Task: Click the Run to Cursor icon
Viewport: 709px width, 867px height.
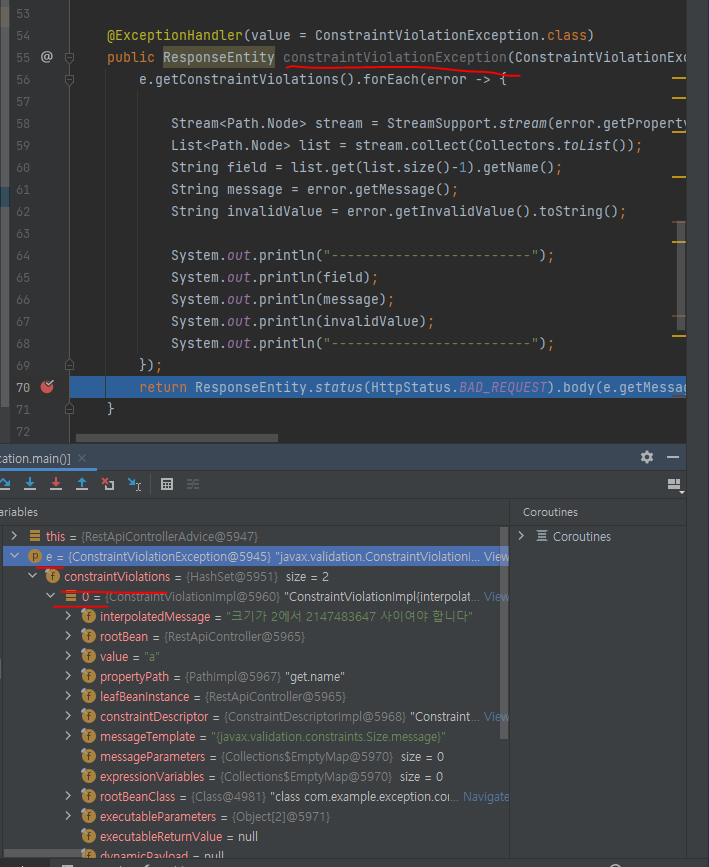Action: [x=134, y=484]
